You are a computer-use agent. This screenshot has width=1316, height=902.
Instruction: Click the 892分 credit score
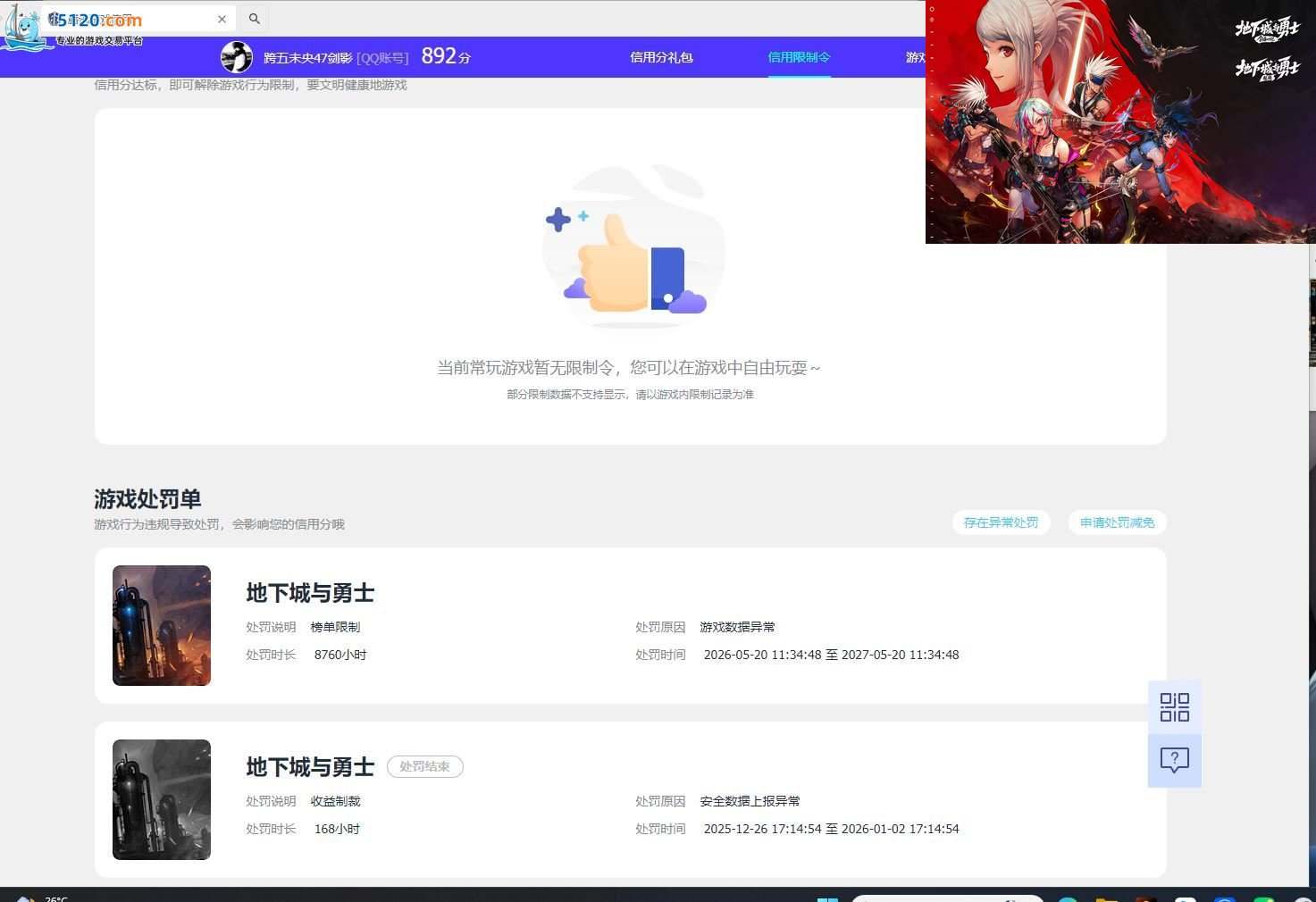pyautogui.click(x=446, y=56)
